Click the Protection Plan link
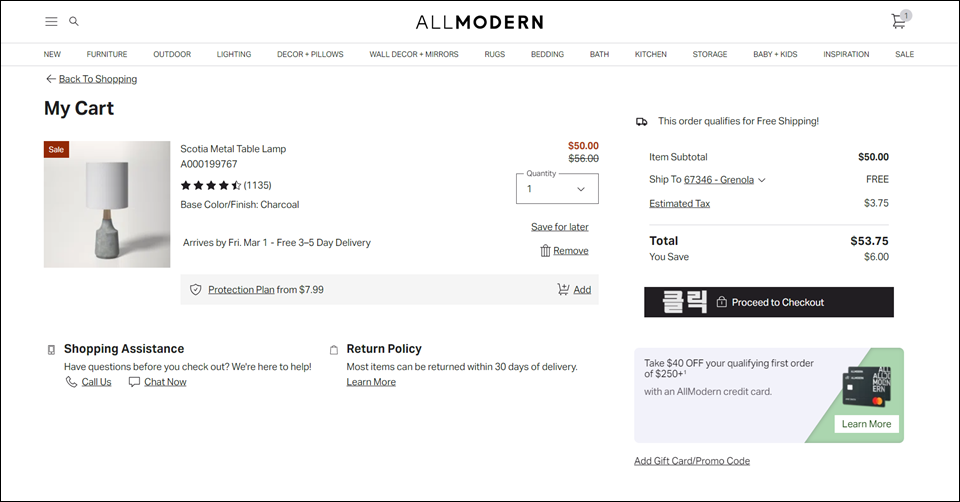 [x=241, y=290]
